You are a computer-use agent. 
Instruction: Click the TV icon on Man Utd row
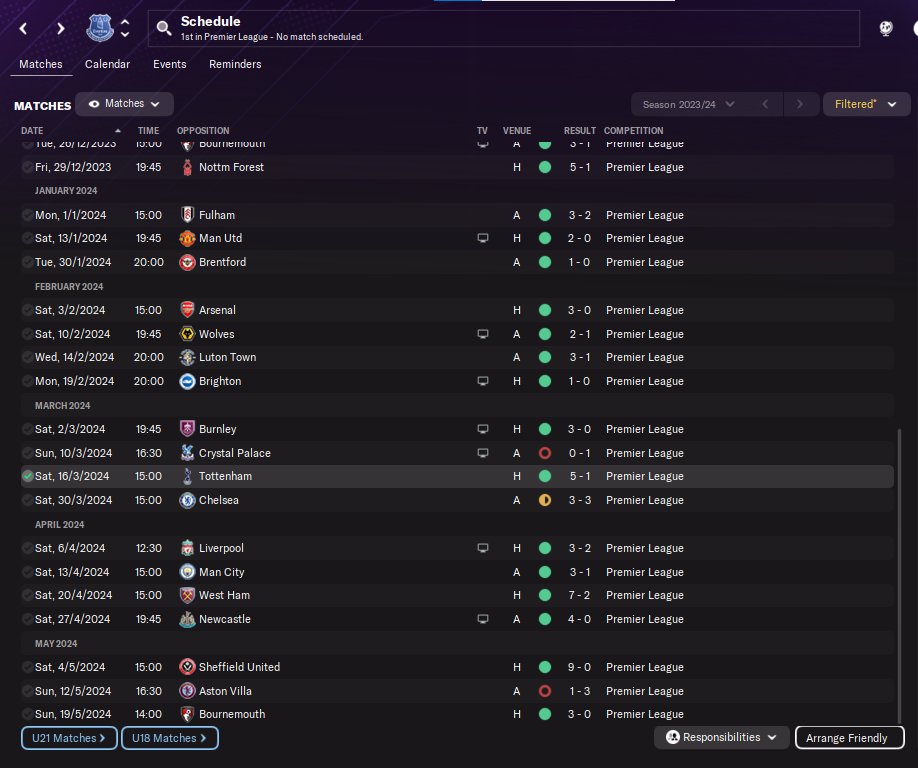[483, 238]
